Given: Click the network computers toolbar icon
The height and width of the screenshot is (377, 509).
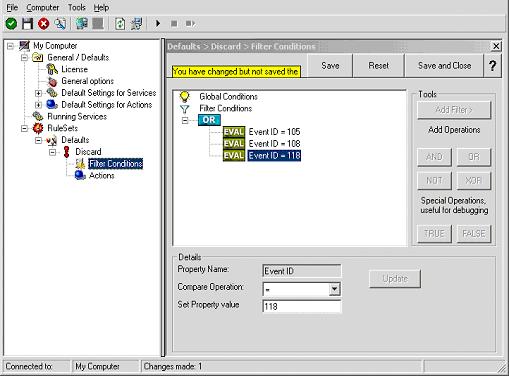Looking at the screenshot, I should (x=82, y=24).
